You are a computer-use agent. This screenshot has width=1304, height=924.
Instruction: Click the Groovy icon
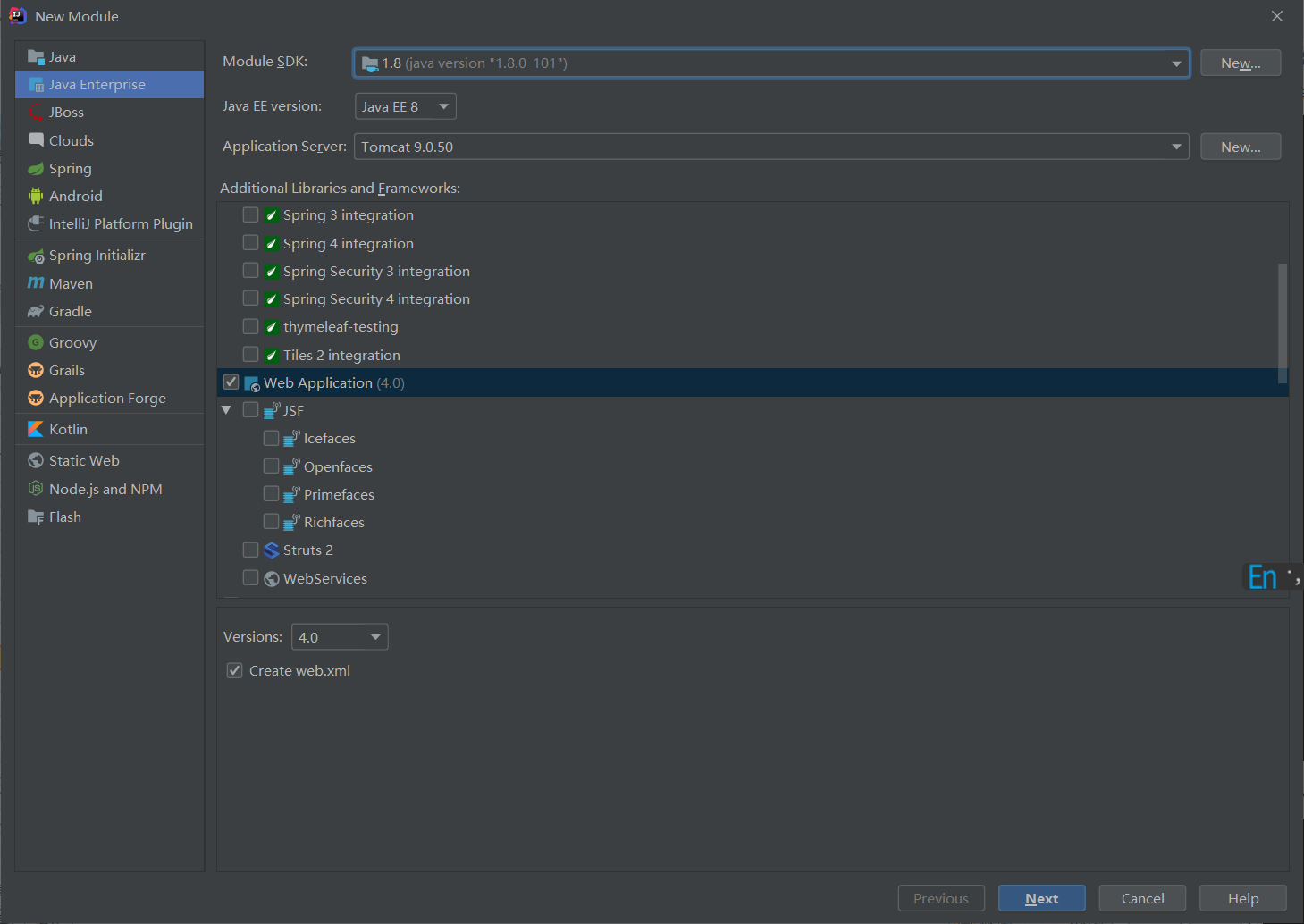point(36,343)
